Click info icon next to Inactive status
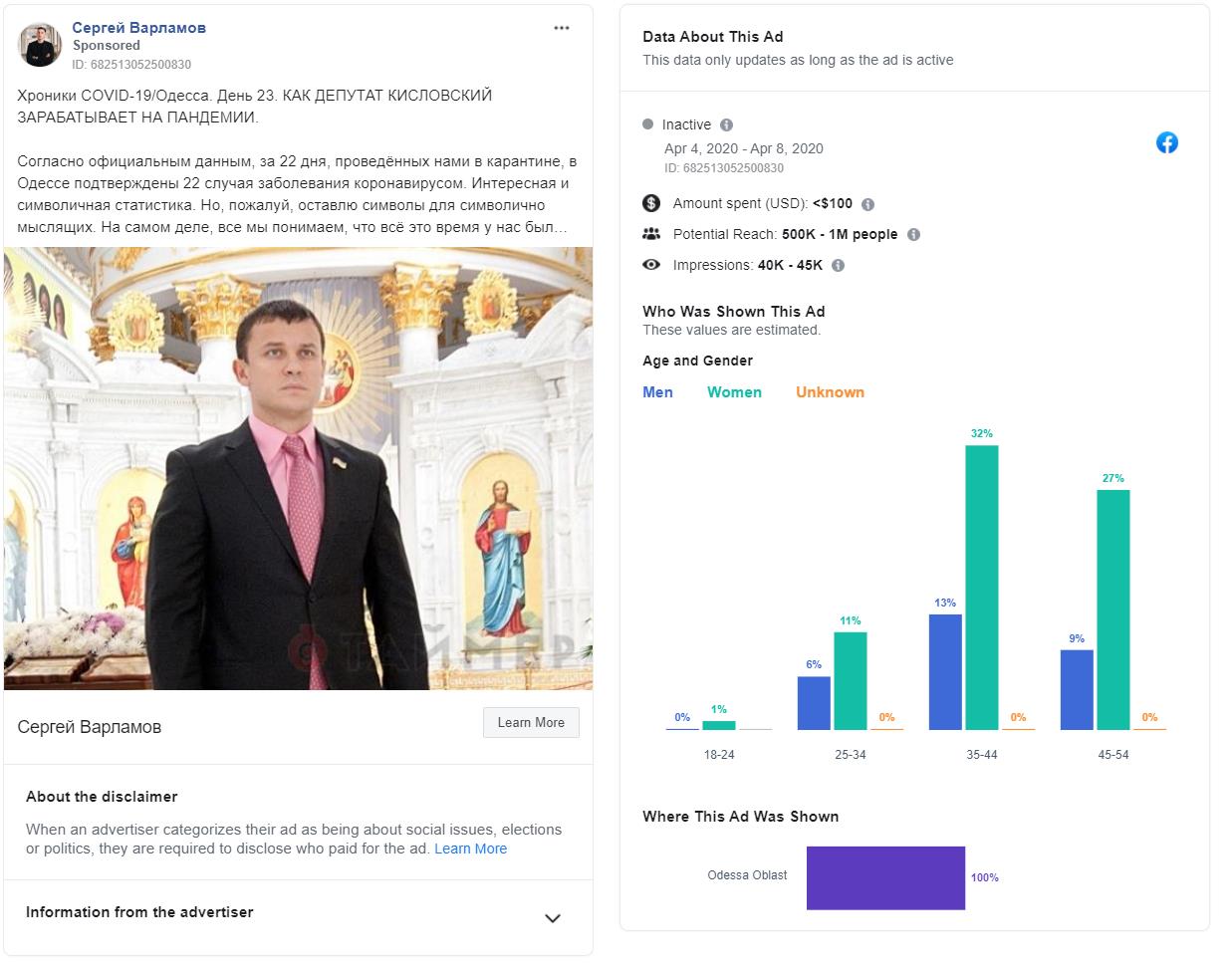The height and width of the screenshot is (971, 1232). coord(726,124)
